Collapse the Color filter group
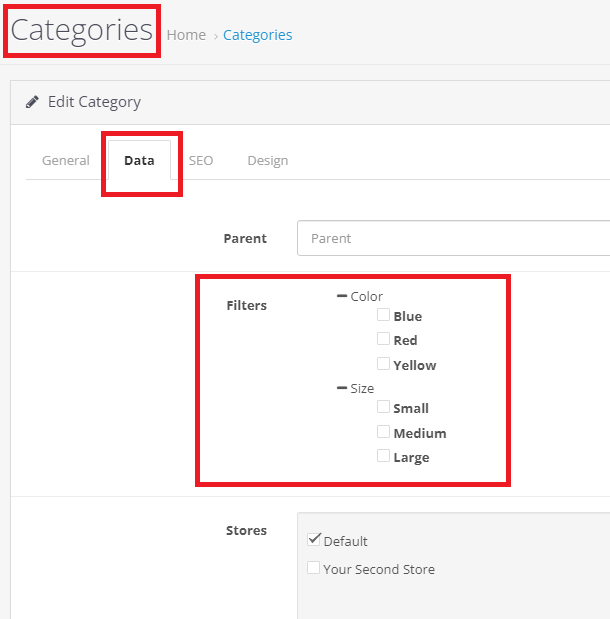 coord(343,296)
